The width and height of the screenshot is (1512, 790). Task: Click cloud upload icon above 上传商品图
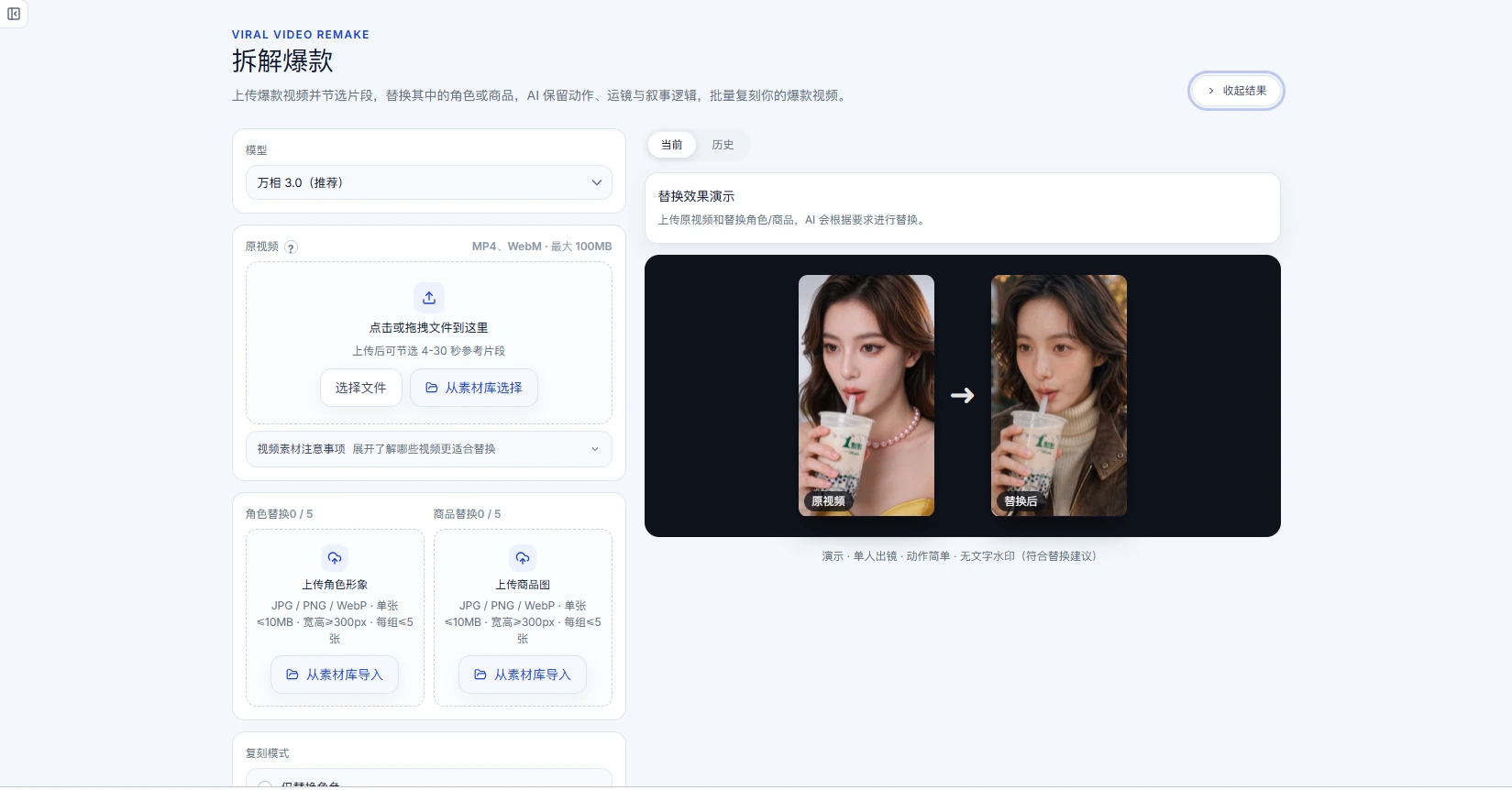point(523,558)
